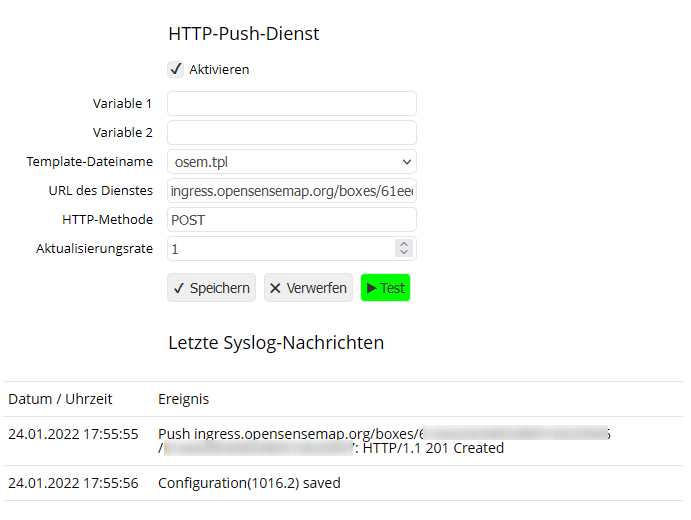
Task: Click the Ereignis column header
Action: 184,399
